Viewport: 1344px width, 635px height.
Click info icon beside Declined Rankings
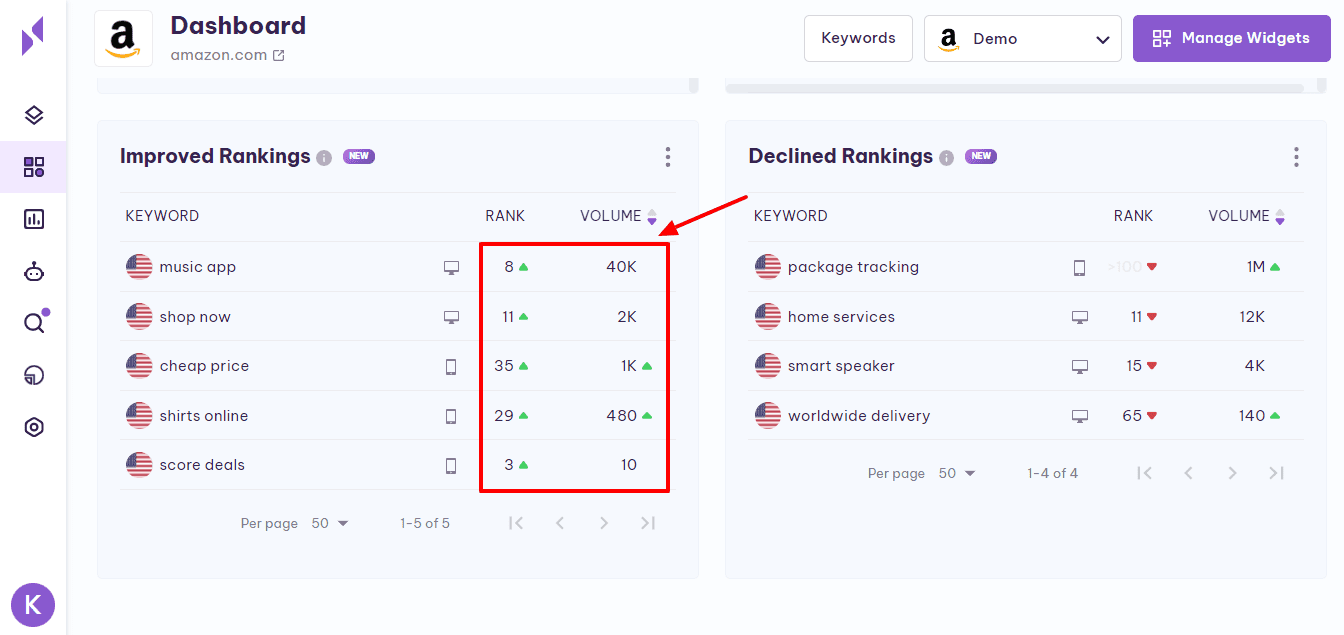tap(946, 158)
